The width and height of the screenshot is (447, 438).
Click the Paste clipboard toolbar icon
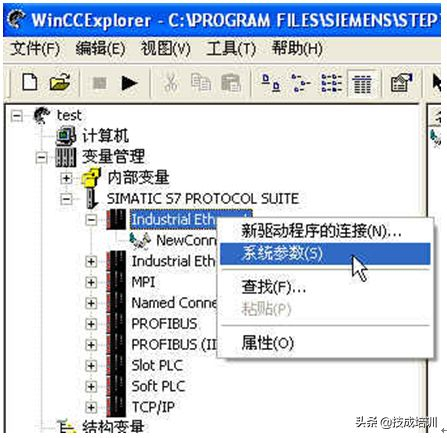click(231, 83)
